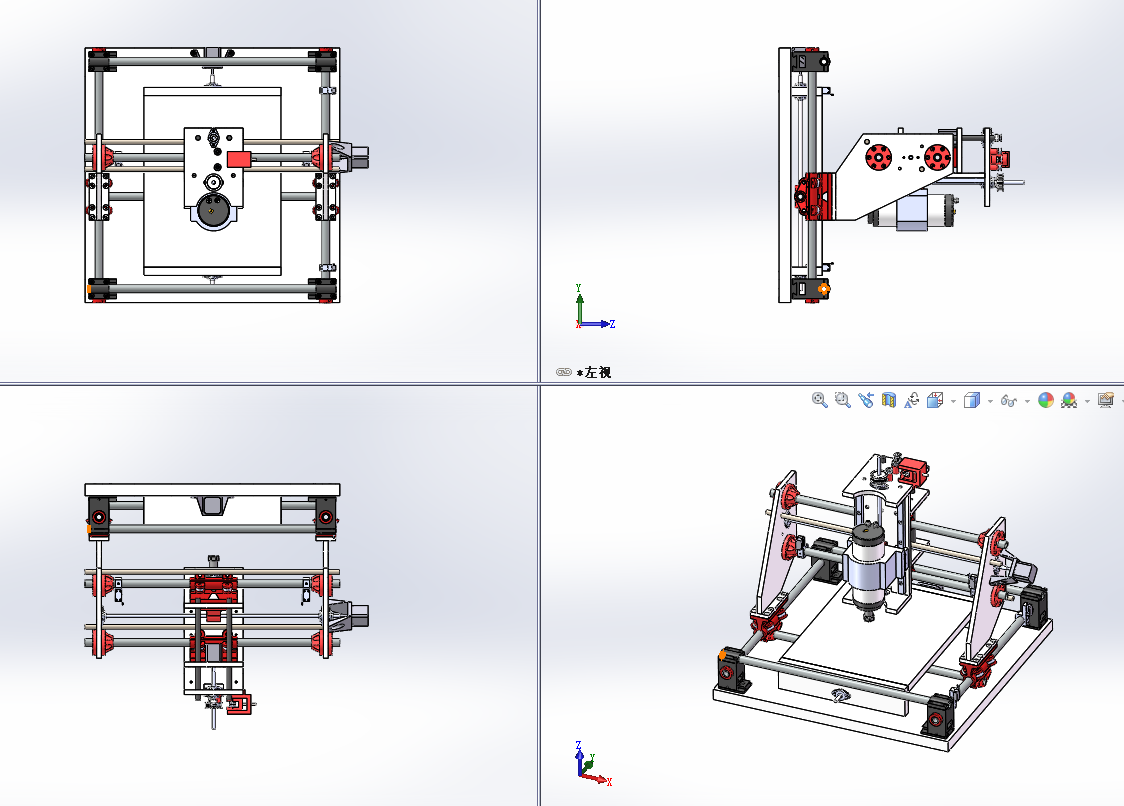This screenshot has height=806, width=1124.
Task: Click the Edit Appearance color ball icon
Action: 1045,399
